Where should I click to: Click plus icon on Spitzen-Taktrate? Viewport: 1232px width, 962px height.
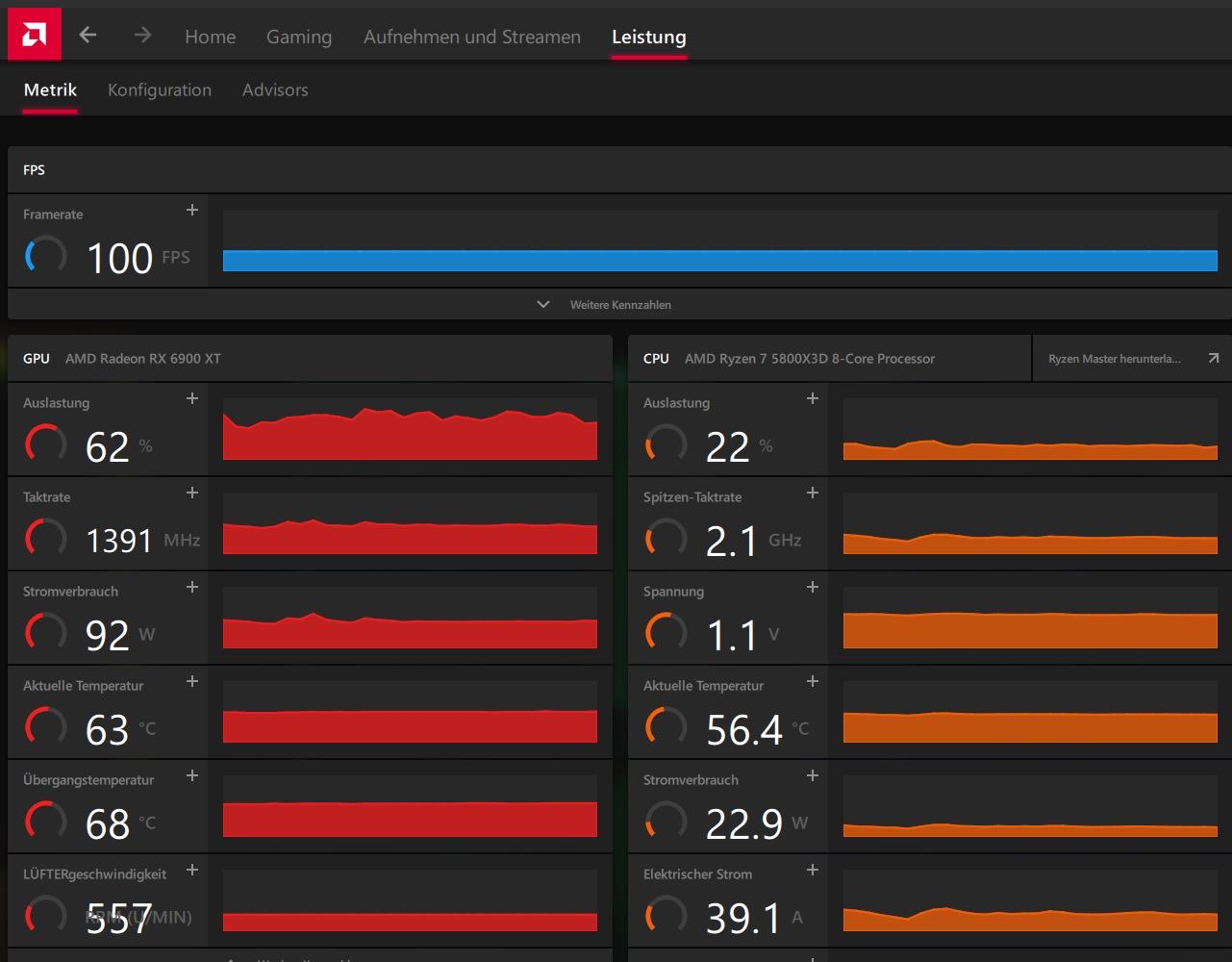coord(813,493)
